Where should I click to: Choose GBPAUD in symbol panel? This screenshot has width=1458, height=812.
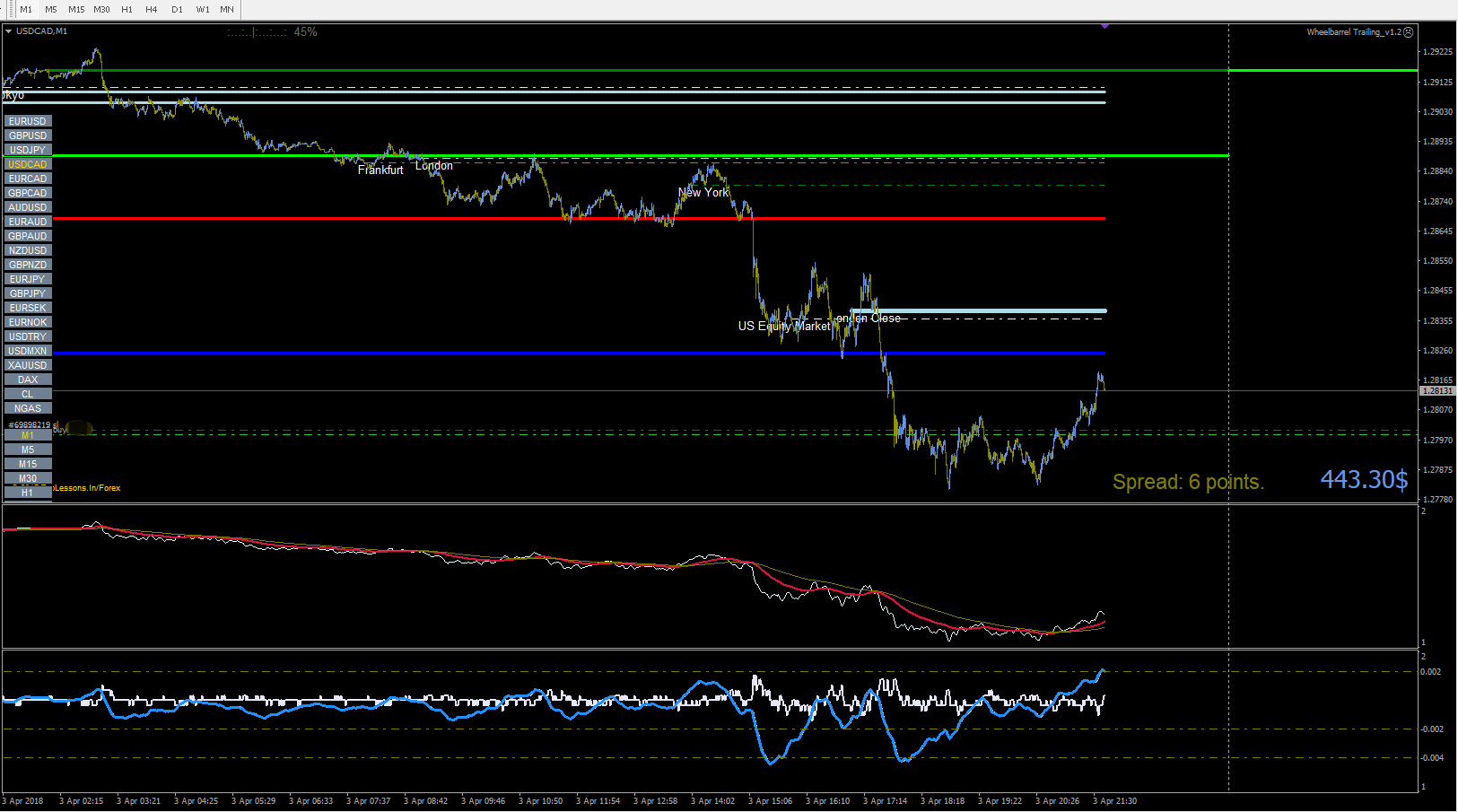[x=28, y=236]
